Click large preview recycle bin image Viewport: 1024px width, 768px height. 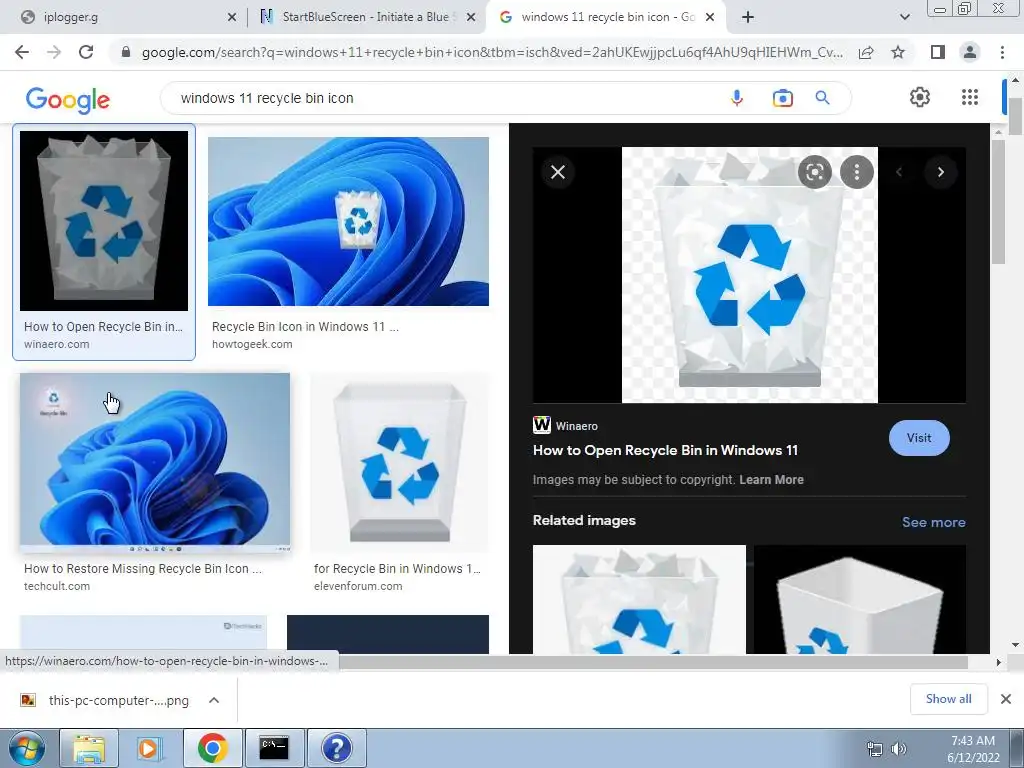coord(749,274)
